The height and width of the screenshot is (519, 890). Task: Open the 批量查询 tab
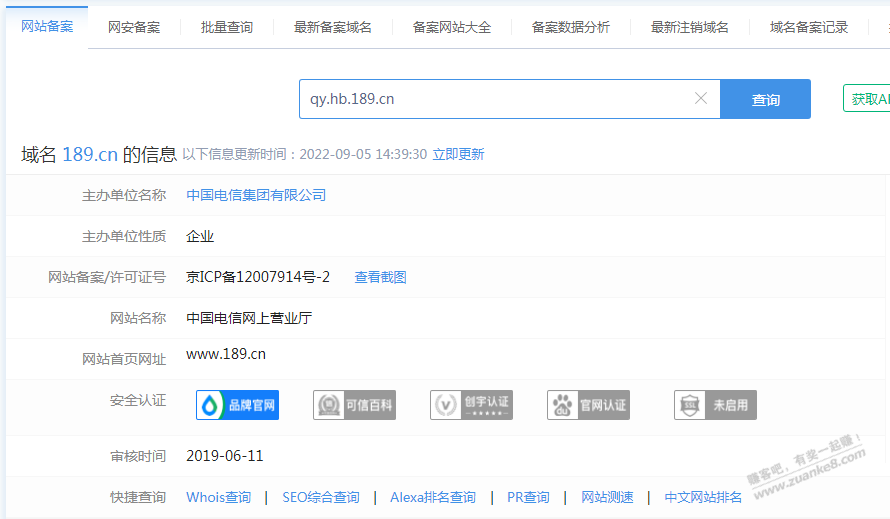[x=227, y=27]
